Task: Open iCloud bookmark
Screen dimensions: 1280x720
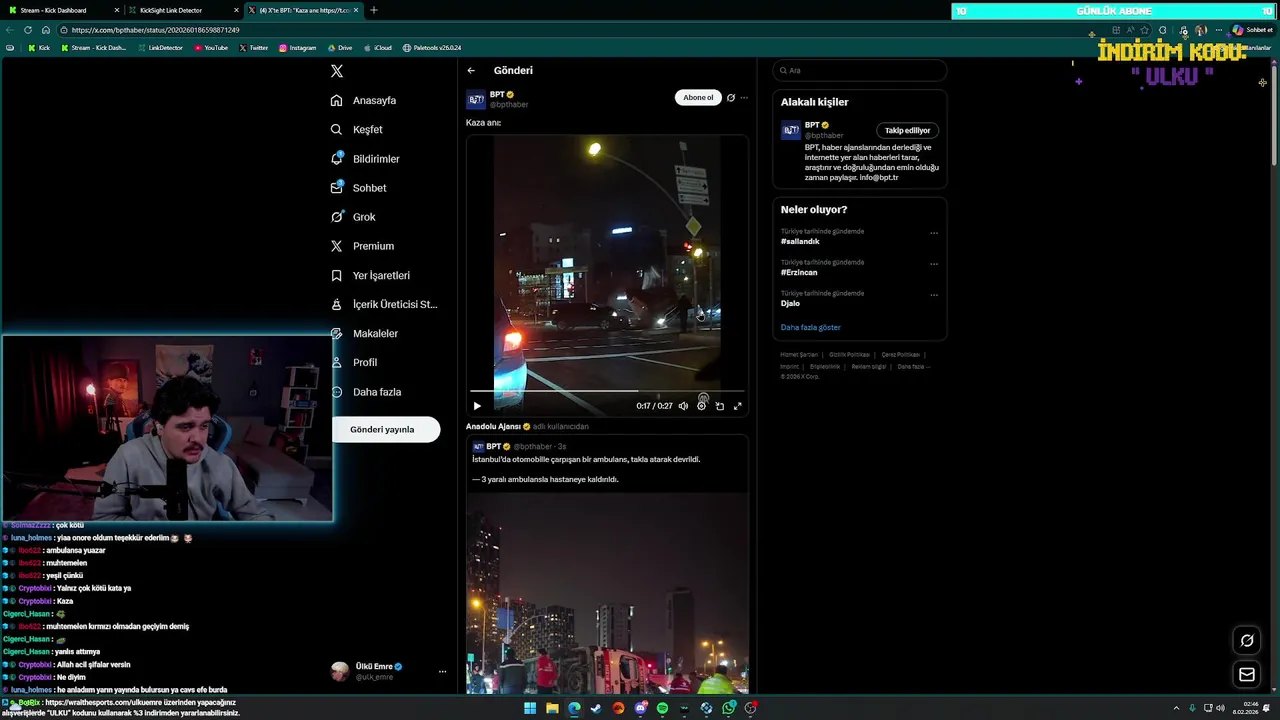Action: point(378,48)
